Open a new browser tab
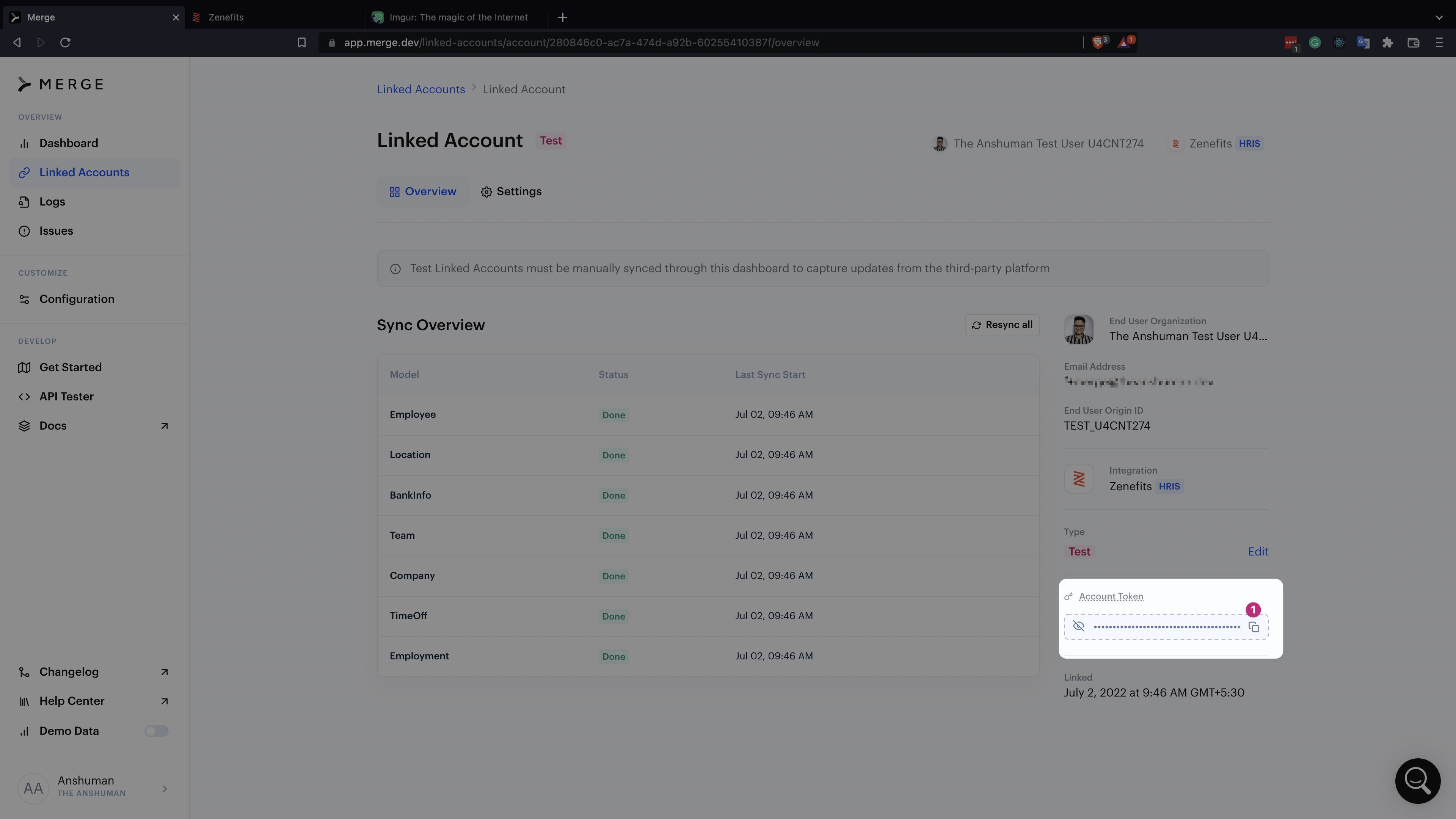Screen dimensions: 1456x819 point(562,17)
